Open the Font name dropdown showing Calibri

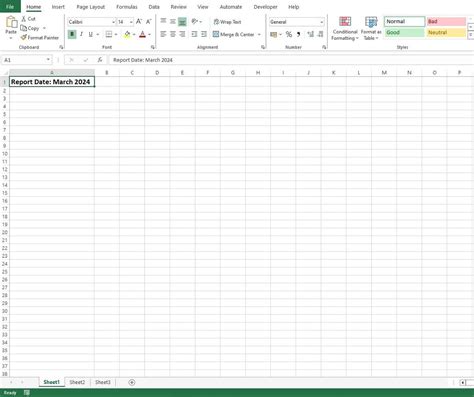click(113, 22)
